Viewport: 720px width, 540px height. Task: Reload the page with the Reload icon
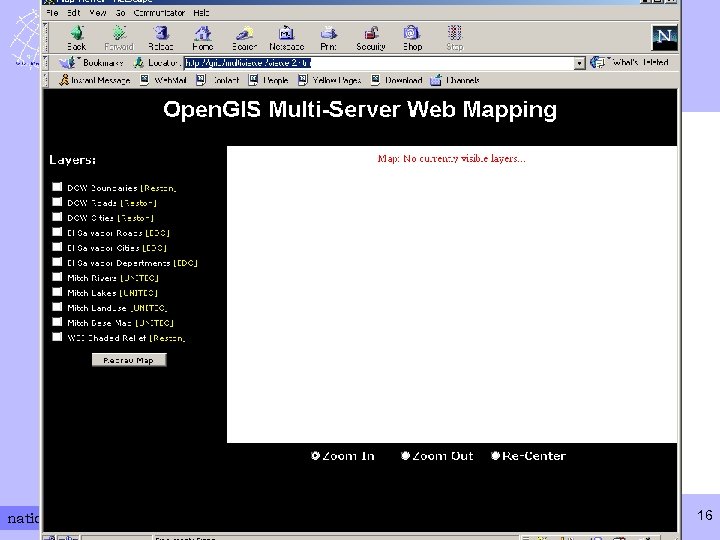[x=161, y=33]
